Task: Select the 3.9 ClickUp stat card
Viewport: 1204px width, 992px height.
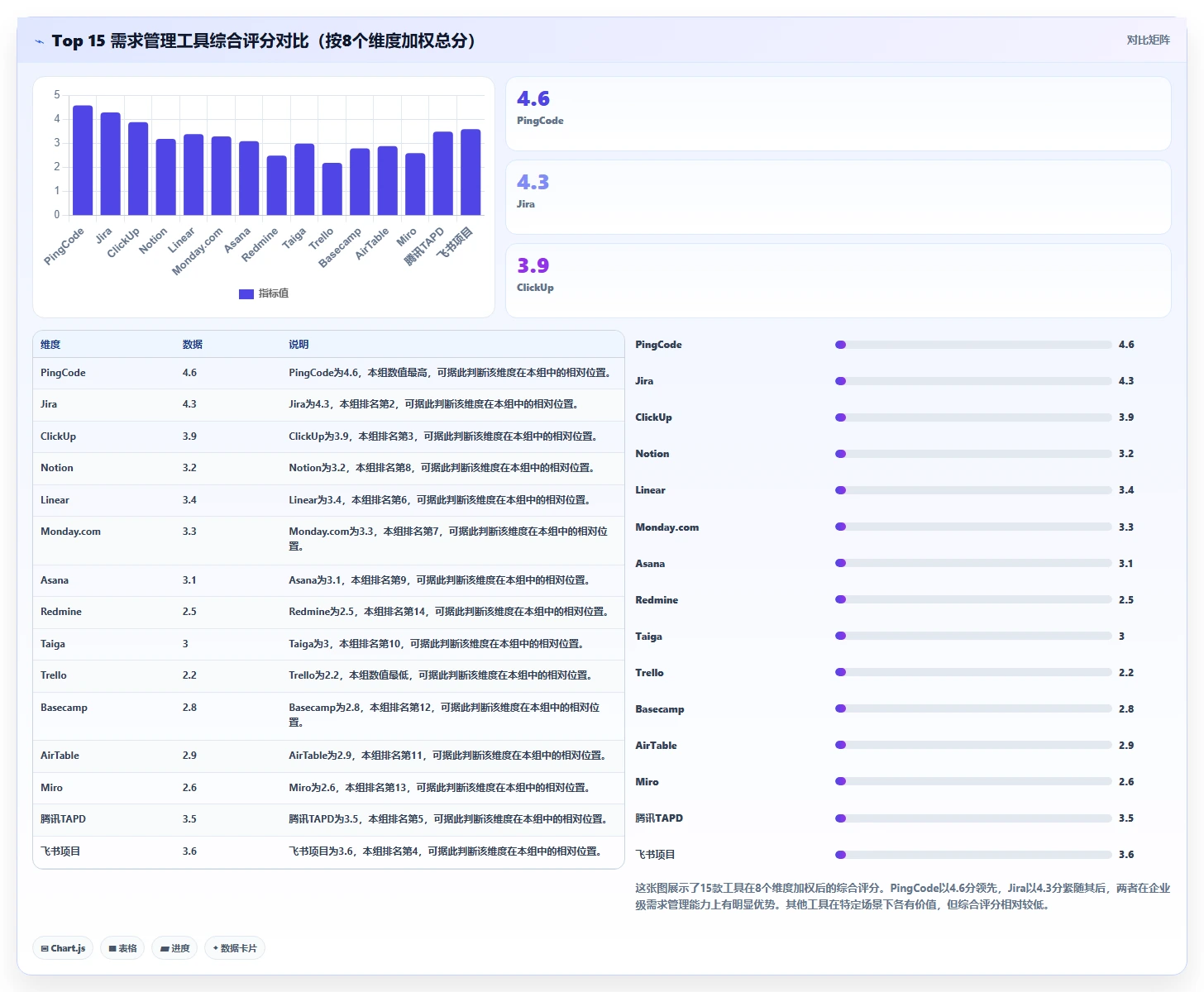Action: click(838, 280)
